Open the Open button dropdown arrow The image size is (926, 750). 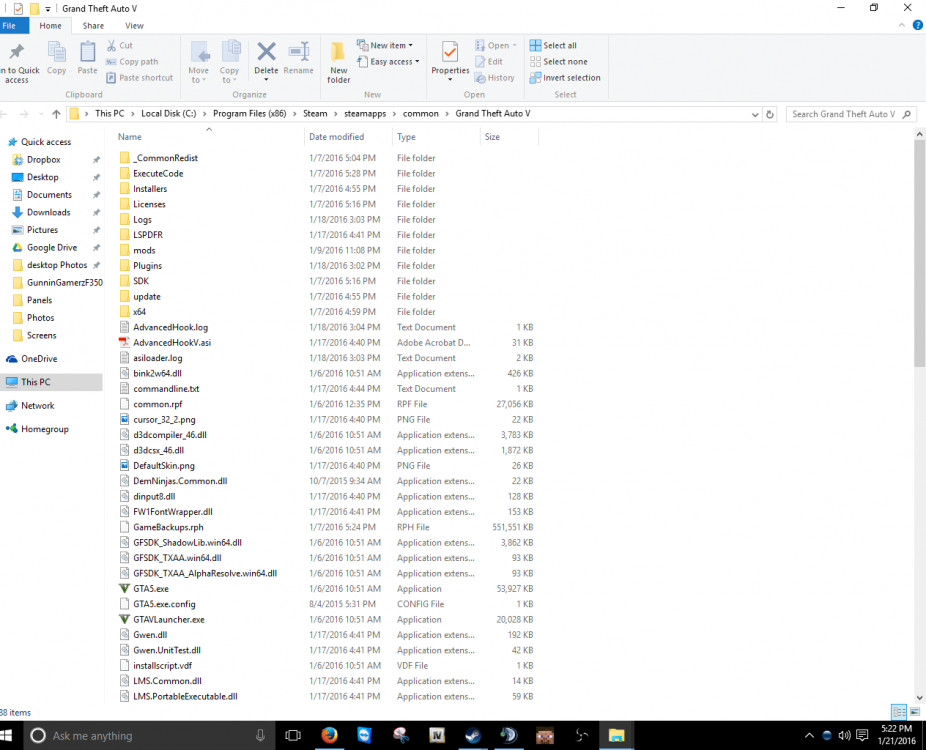click(514, 45)
